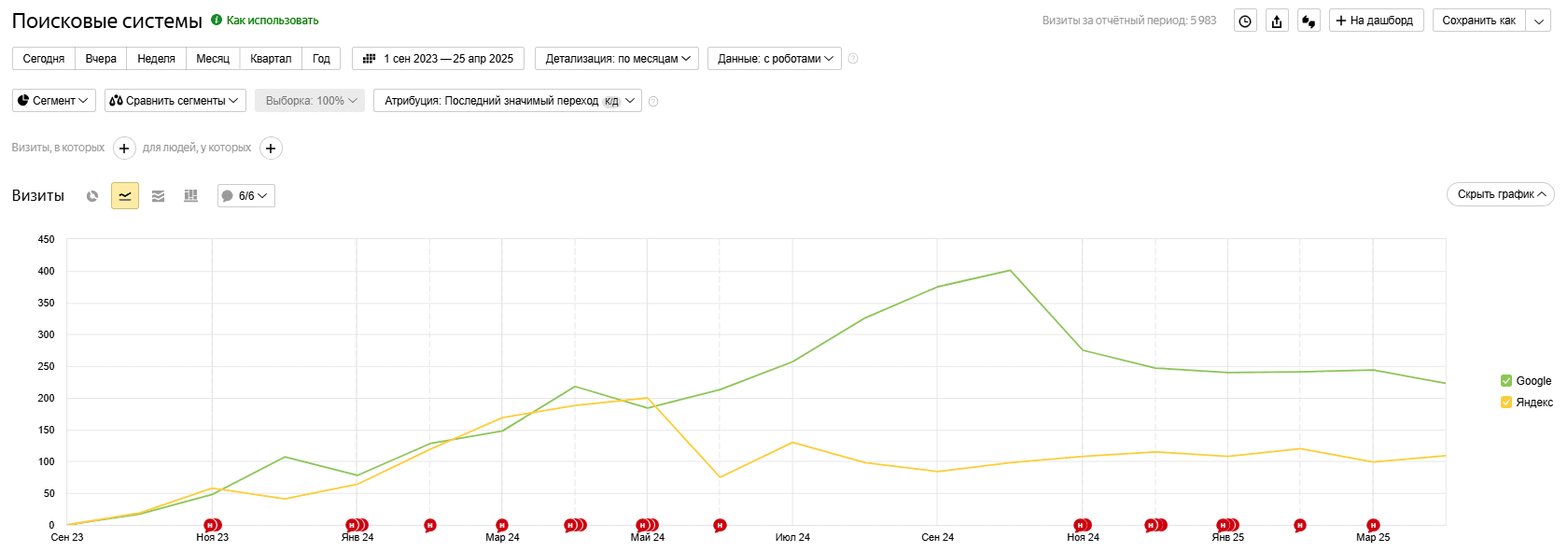Screen dimensions: 1568x552
Task: Open the date range picker field
Action: click(438, 59)
